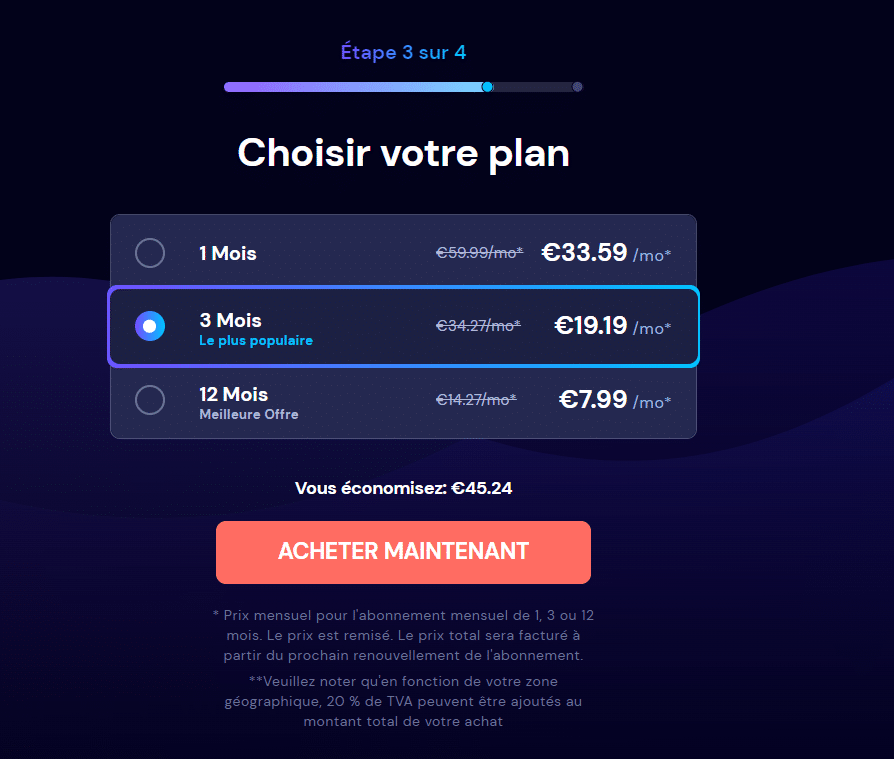
Task: Select the 3 Mois plan radio button
Action: [x=150, y=326]
